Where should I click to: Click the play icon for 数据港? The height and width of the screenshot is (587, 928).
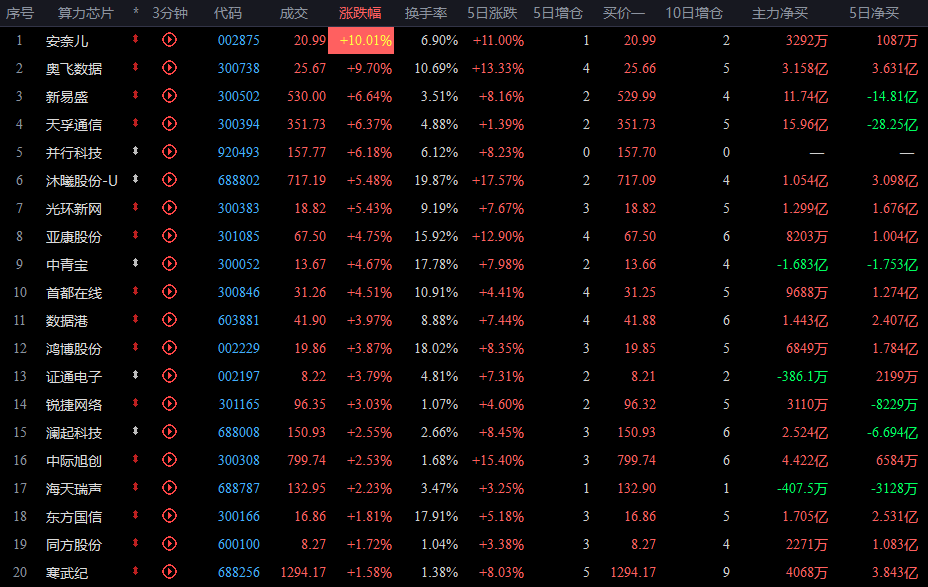point(169,320)
